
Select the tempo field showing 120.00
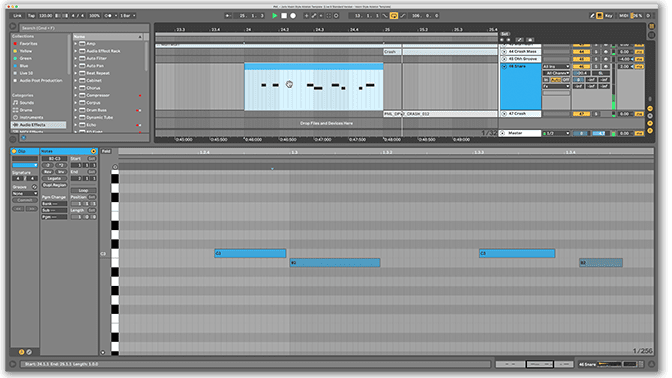click(x=45, y=15)
